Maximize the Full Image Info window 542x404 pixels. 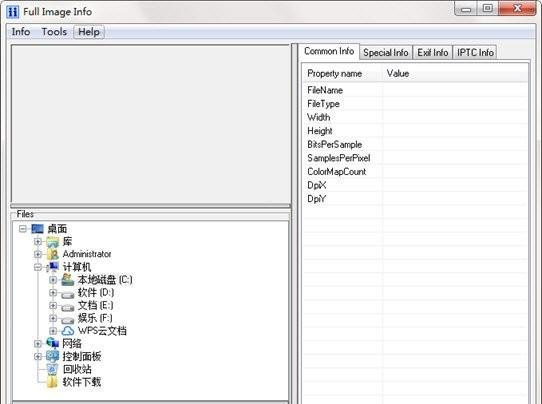[x=488, y=8]
